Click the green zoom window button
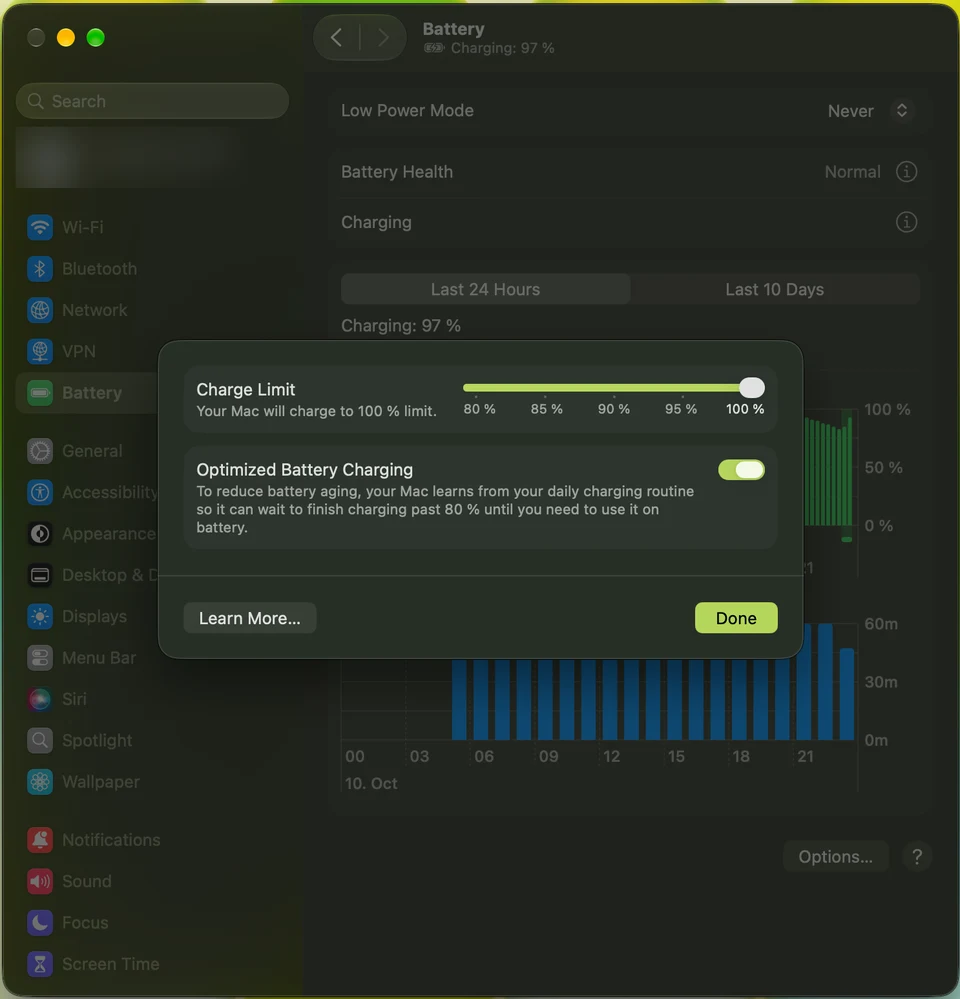 (96, 38)
